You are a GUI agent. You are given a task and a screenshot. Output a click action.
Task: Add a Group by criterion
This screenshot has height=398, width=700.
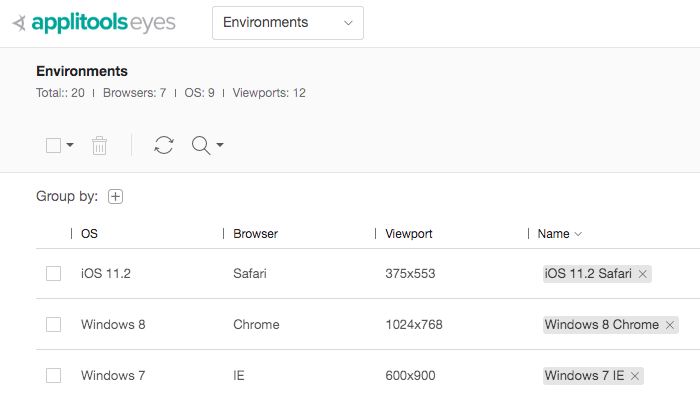pyautogui.click(x=116, y=196)
